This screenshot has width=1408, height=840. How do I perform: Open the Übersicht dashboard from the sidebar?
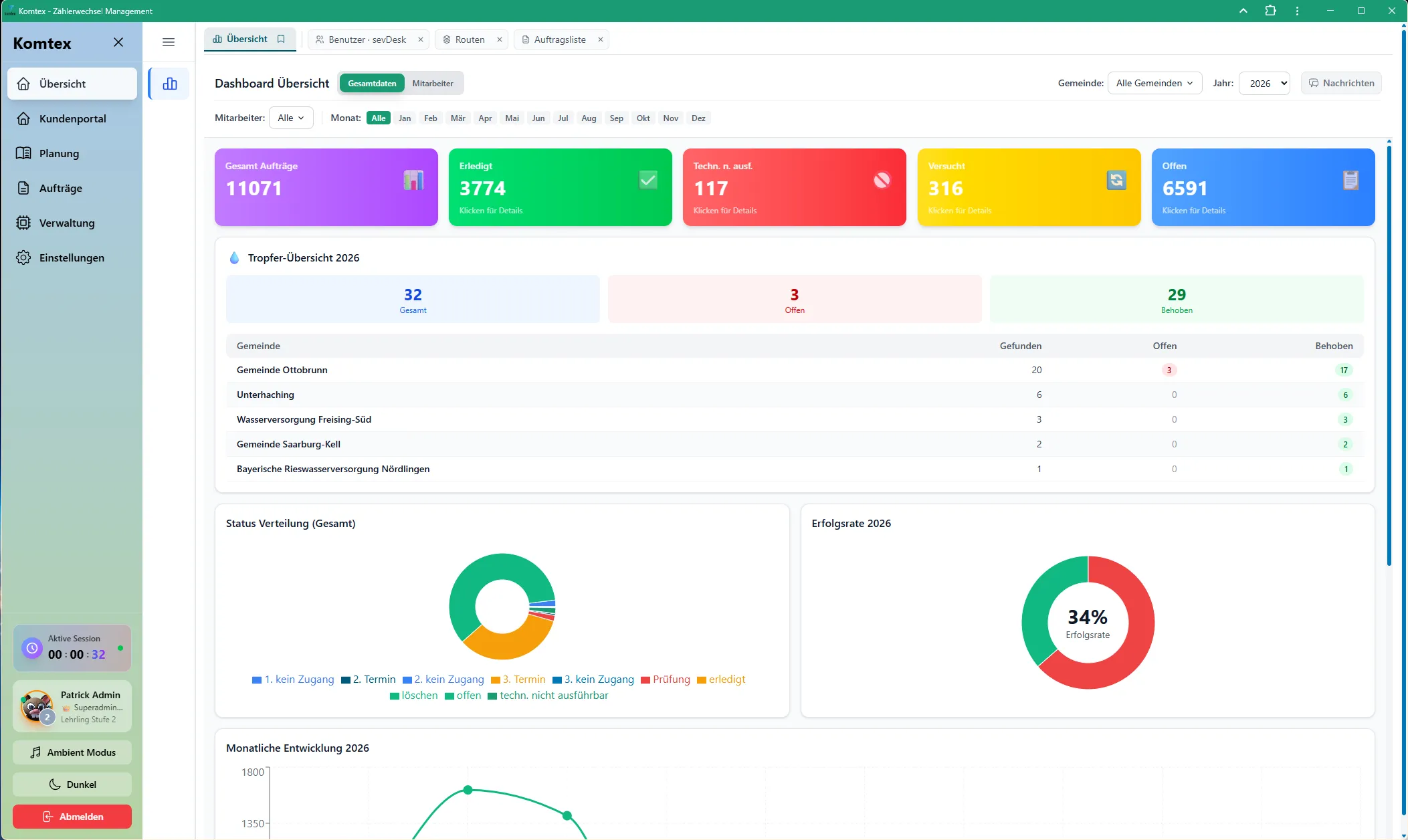(63, 84)
